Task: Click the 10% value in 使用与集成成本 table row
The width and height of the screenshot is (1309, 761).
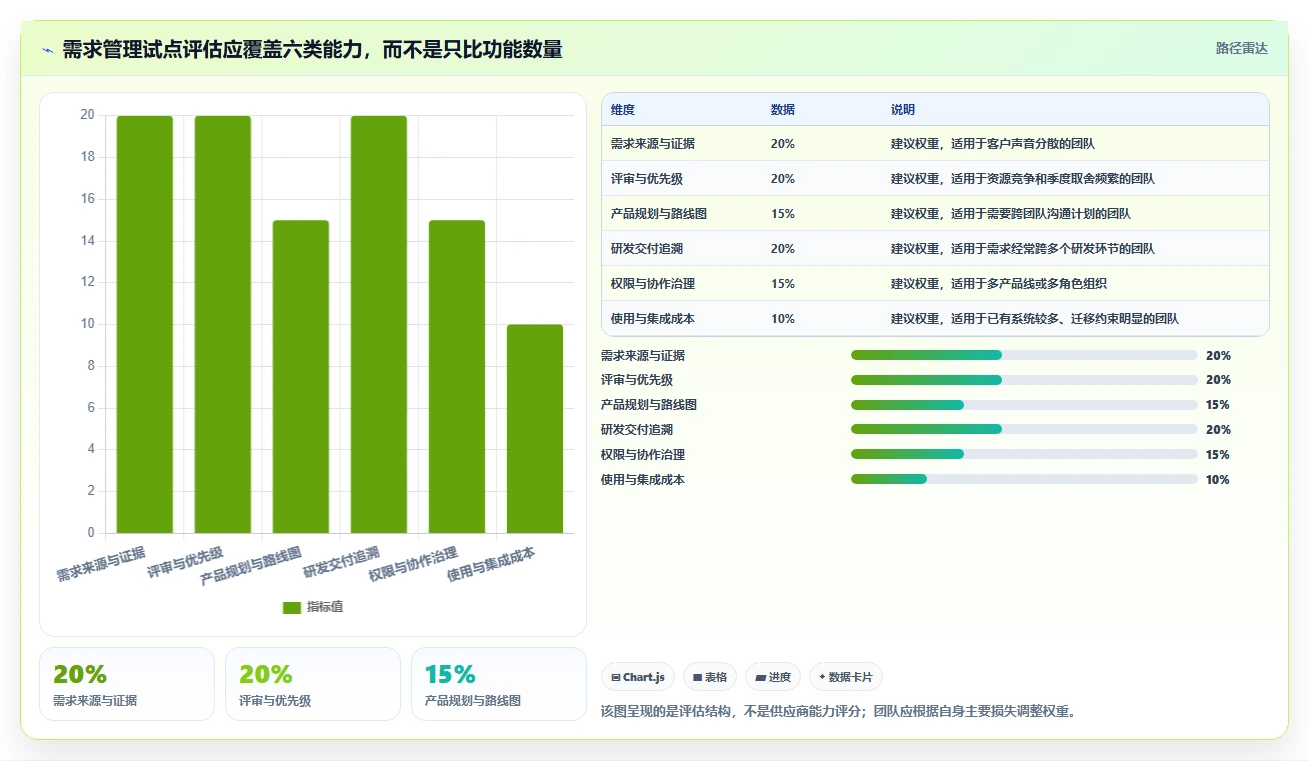Action: (x=783, y=319)
